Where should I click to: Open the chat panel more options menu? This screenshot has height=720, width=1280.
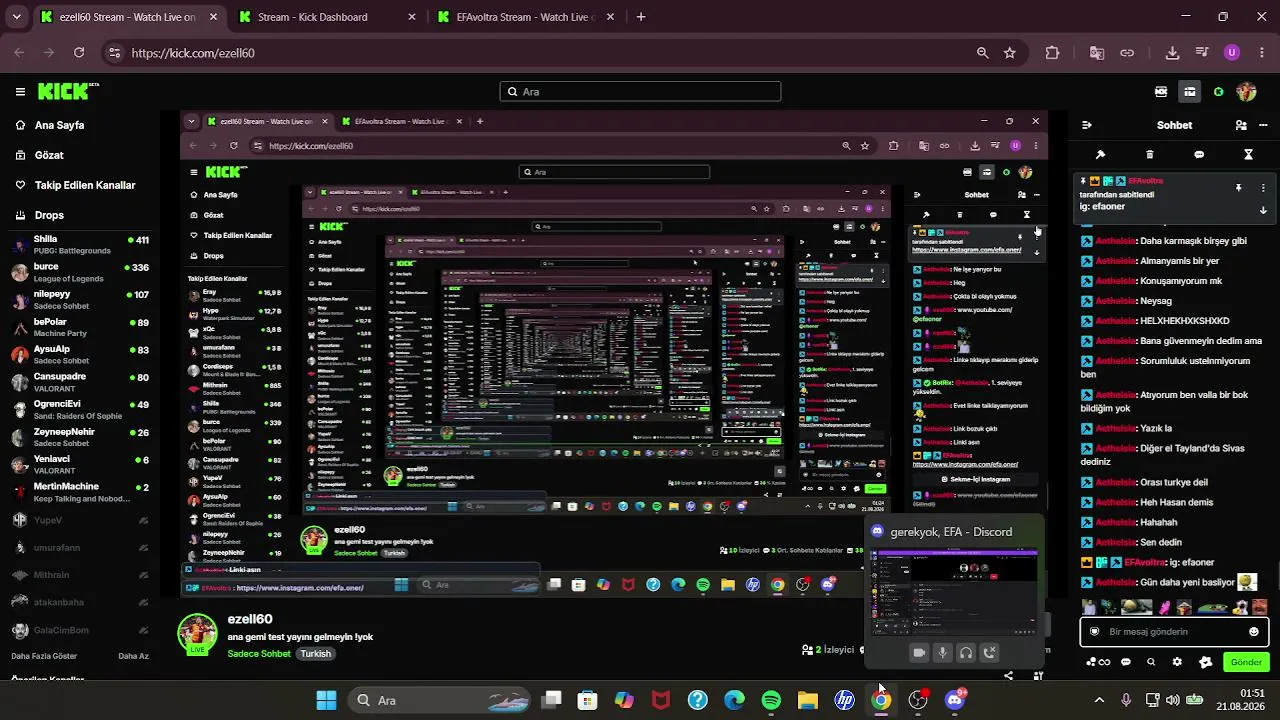coord(1264,125)
